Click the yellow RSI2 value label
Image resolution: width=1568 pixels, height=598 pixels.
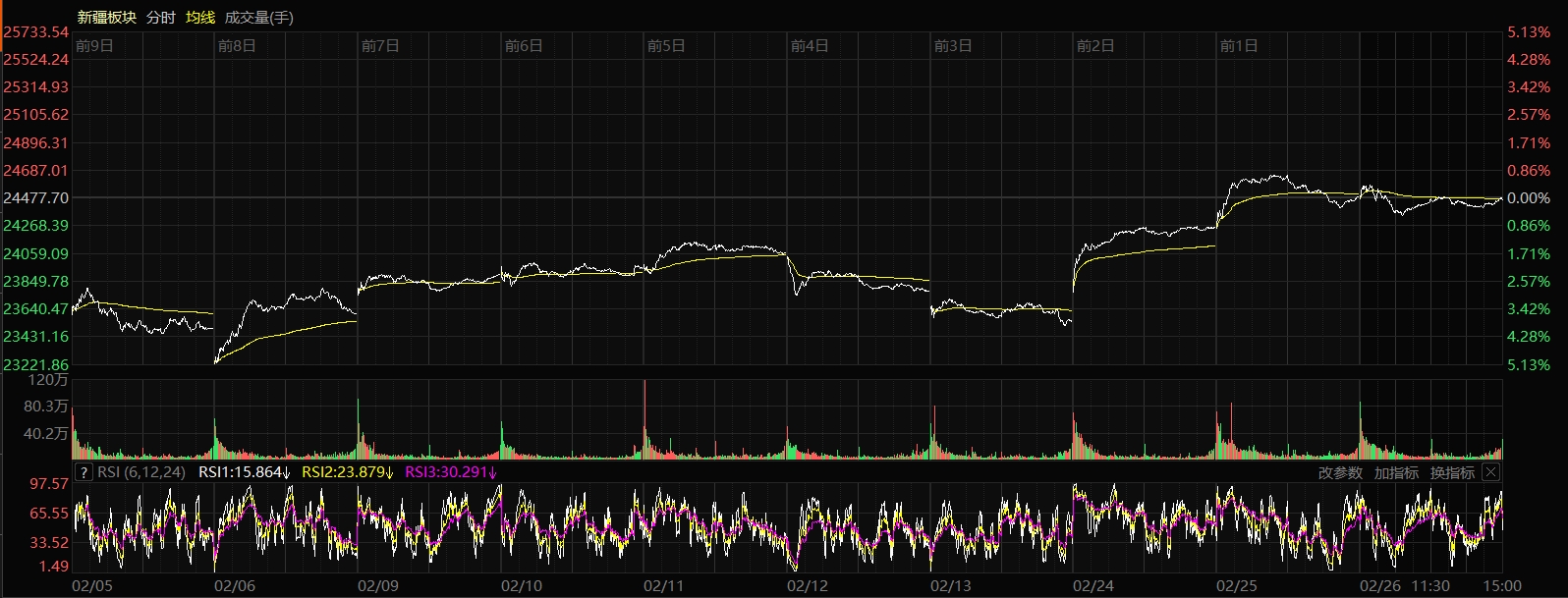coord(348,472)
